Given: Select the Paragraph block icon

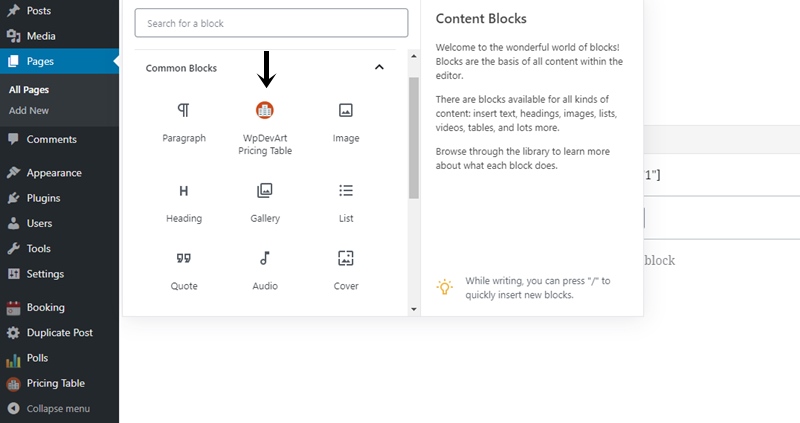Looking at the screenshot, I should point(184,110).
